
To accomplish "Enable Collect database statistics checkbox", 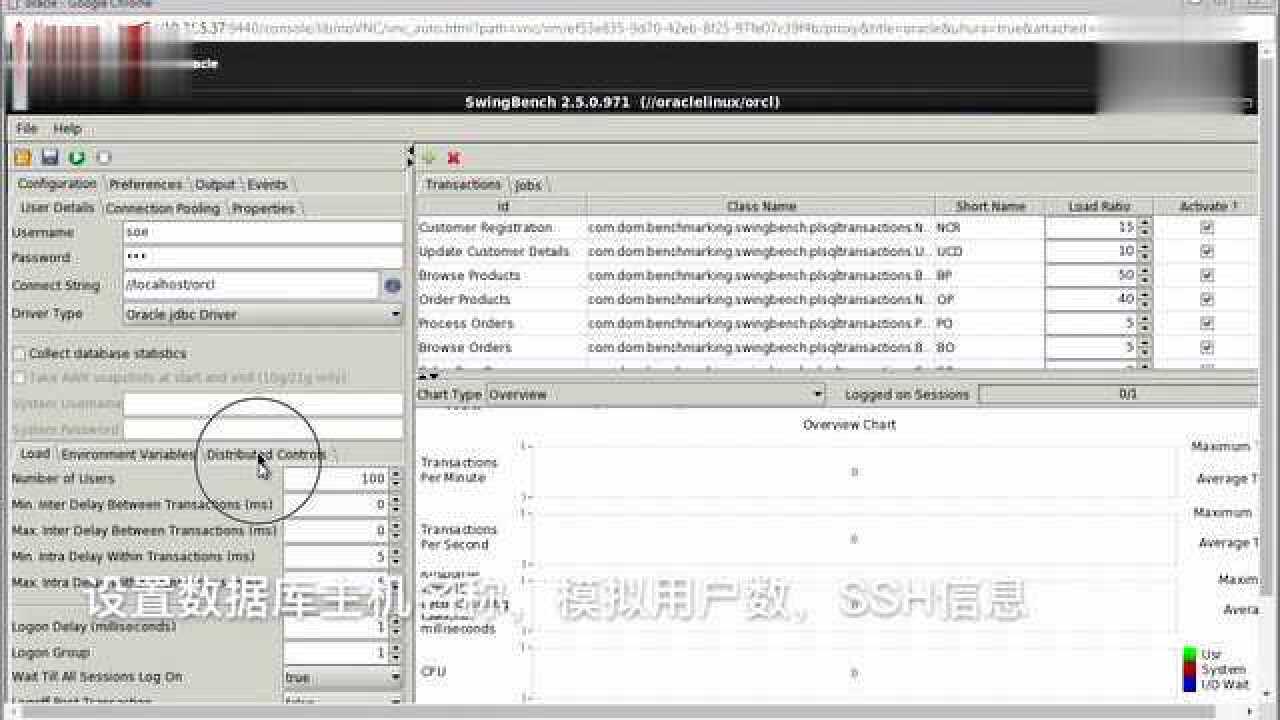I will 19,354.
